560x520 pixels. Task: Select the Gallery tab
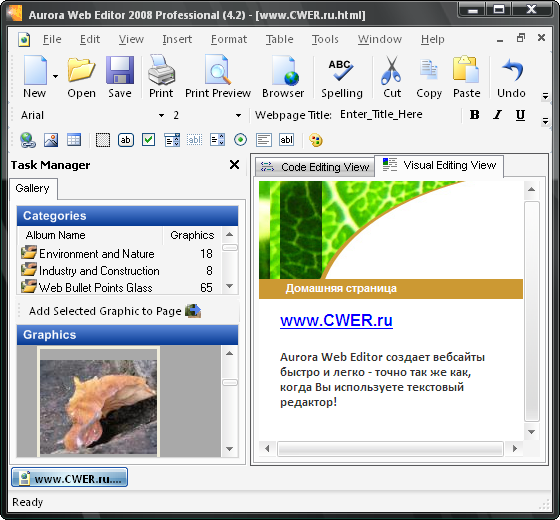(x=32, y=188)
